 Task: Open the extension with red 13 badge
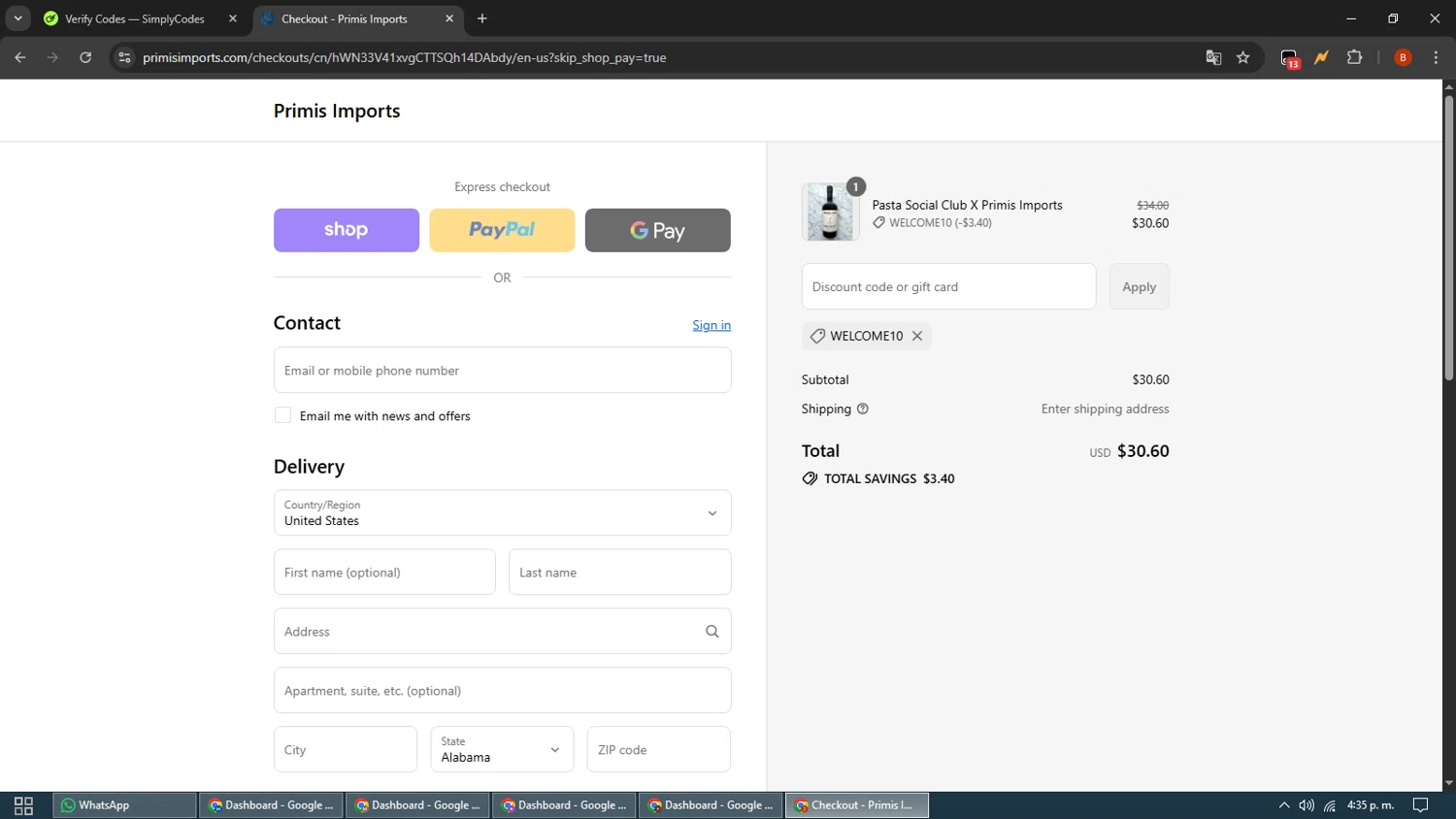[1289, 58]
